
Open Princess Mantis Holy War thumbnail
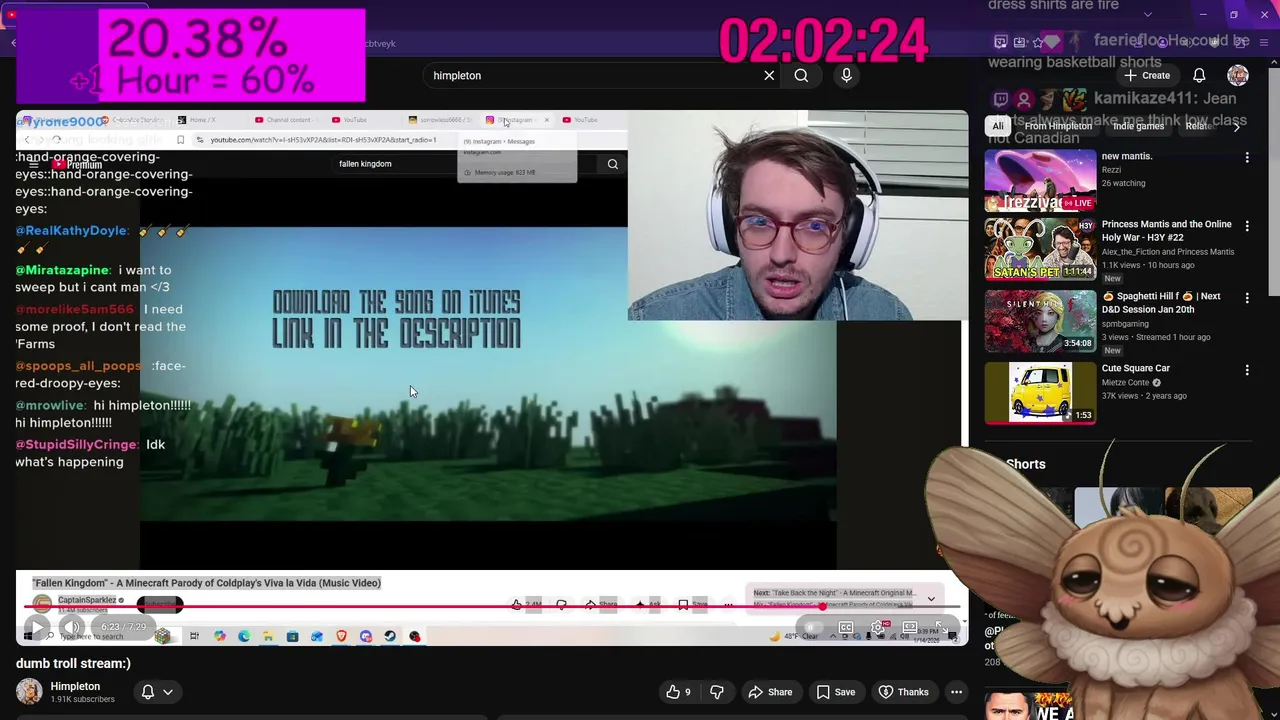click(1040, 249)
